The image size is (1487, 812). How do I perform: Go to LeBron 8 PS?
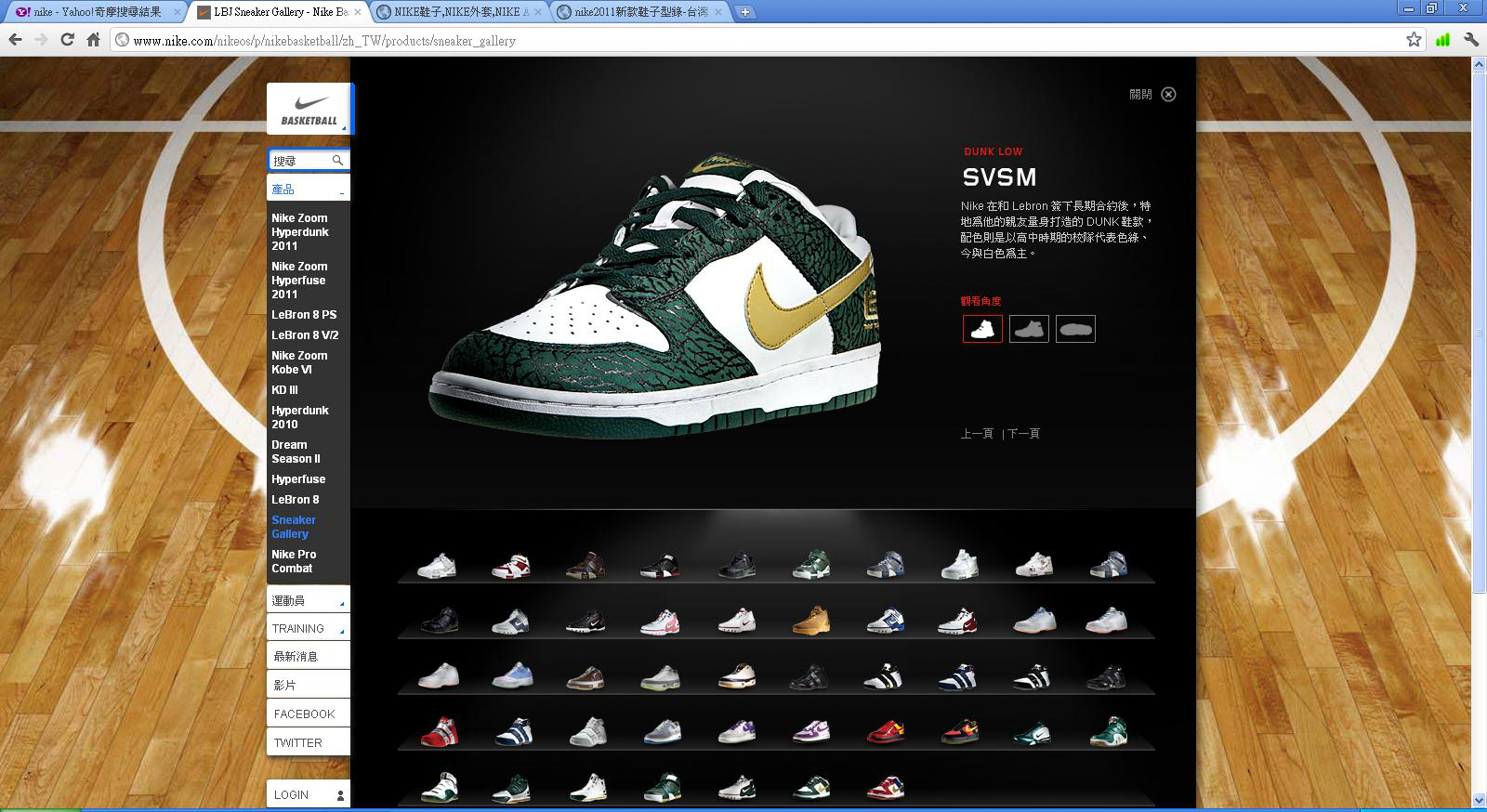pos(304,315)
